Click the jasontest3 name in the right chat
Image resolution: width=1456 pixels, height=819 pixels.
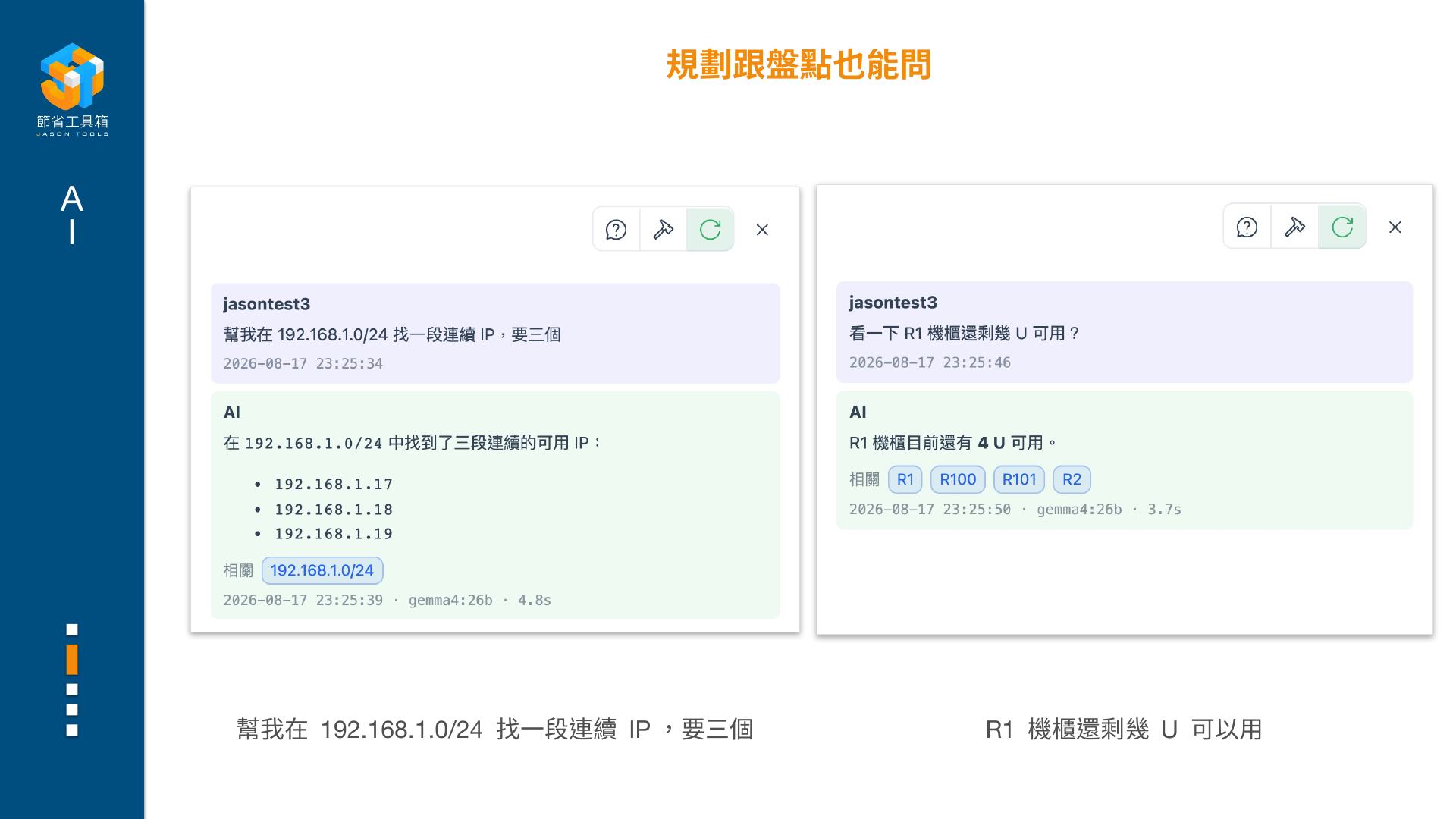pyautogui.click(x=893, y=303)
